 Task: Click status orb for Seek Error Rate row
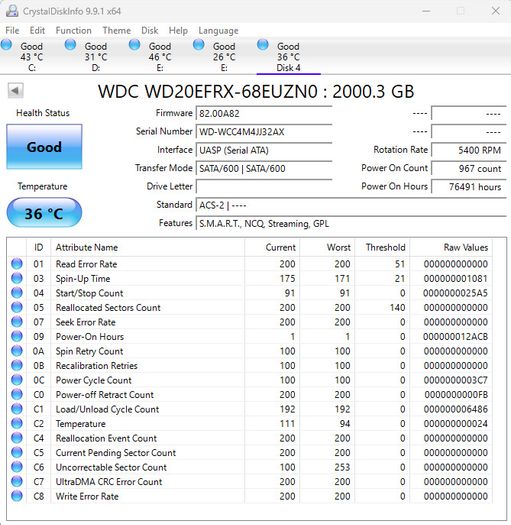click(17, 321)
